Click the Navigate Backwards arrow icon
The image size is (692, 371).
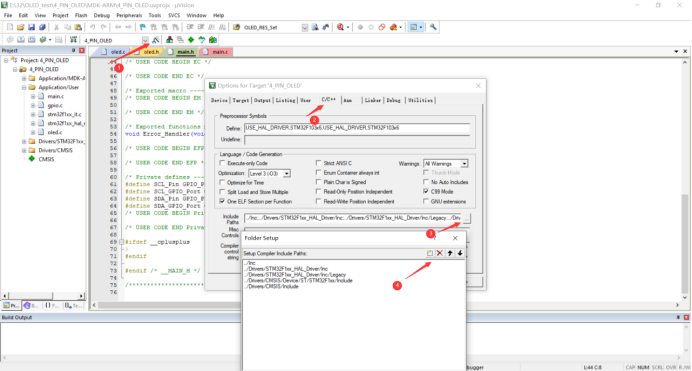click(x=118, y=27)
